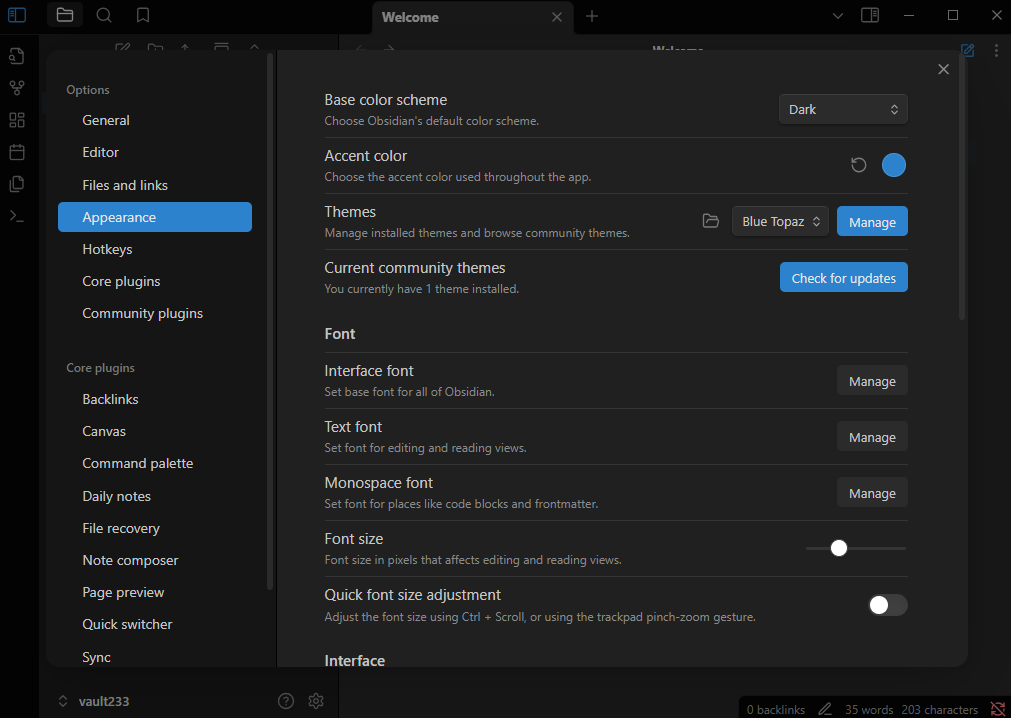The image size is (1011, 718).
Task: Open Sync plugin settings
Action: pyautogui.click(x=155, y=657)
